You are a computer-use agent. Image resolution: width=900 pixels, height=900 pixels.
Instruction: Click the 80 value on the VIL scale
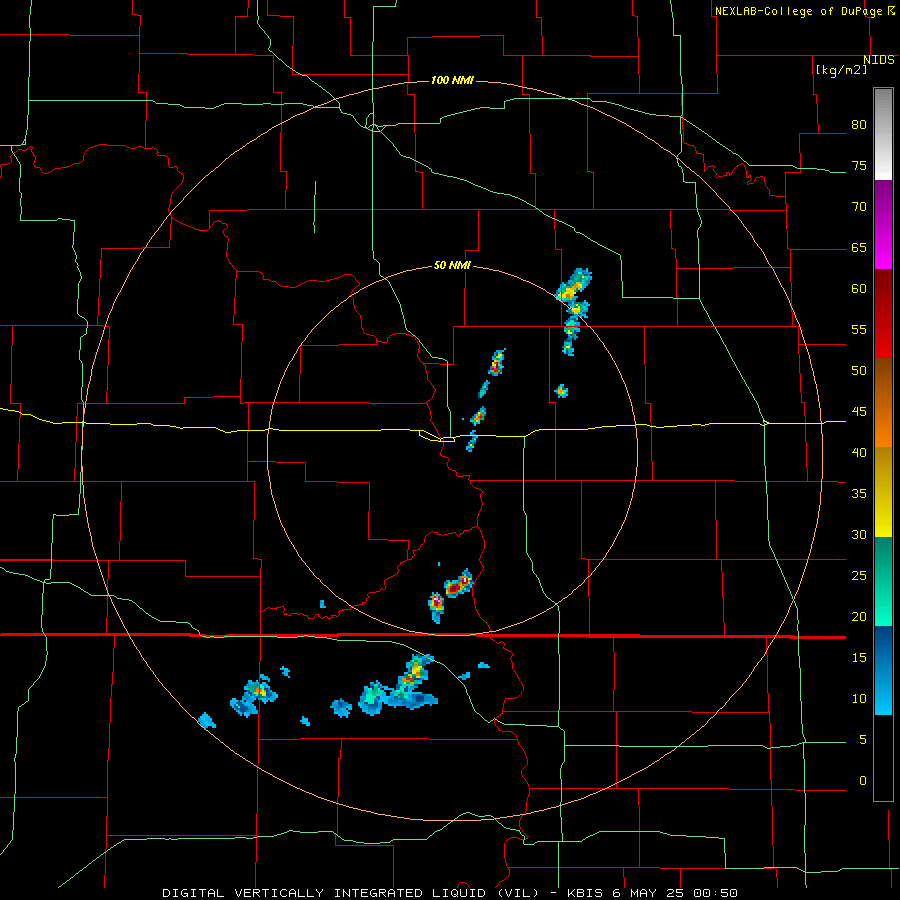859,125
